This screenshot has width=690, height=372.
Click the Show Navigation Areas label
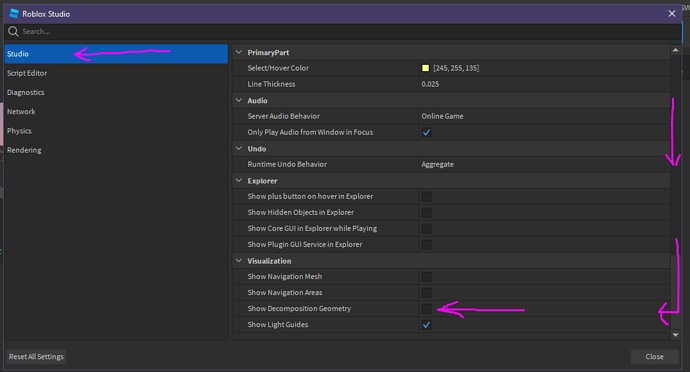[x=285, y=292]
